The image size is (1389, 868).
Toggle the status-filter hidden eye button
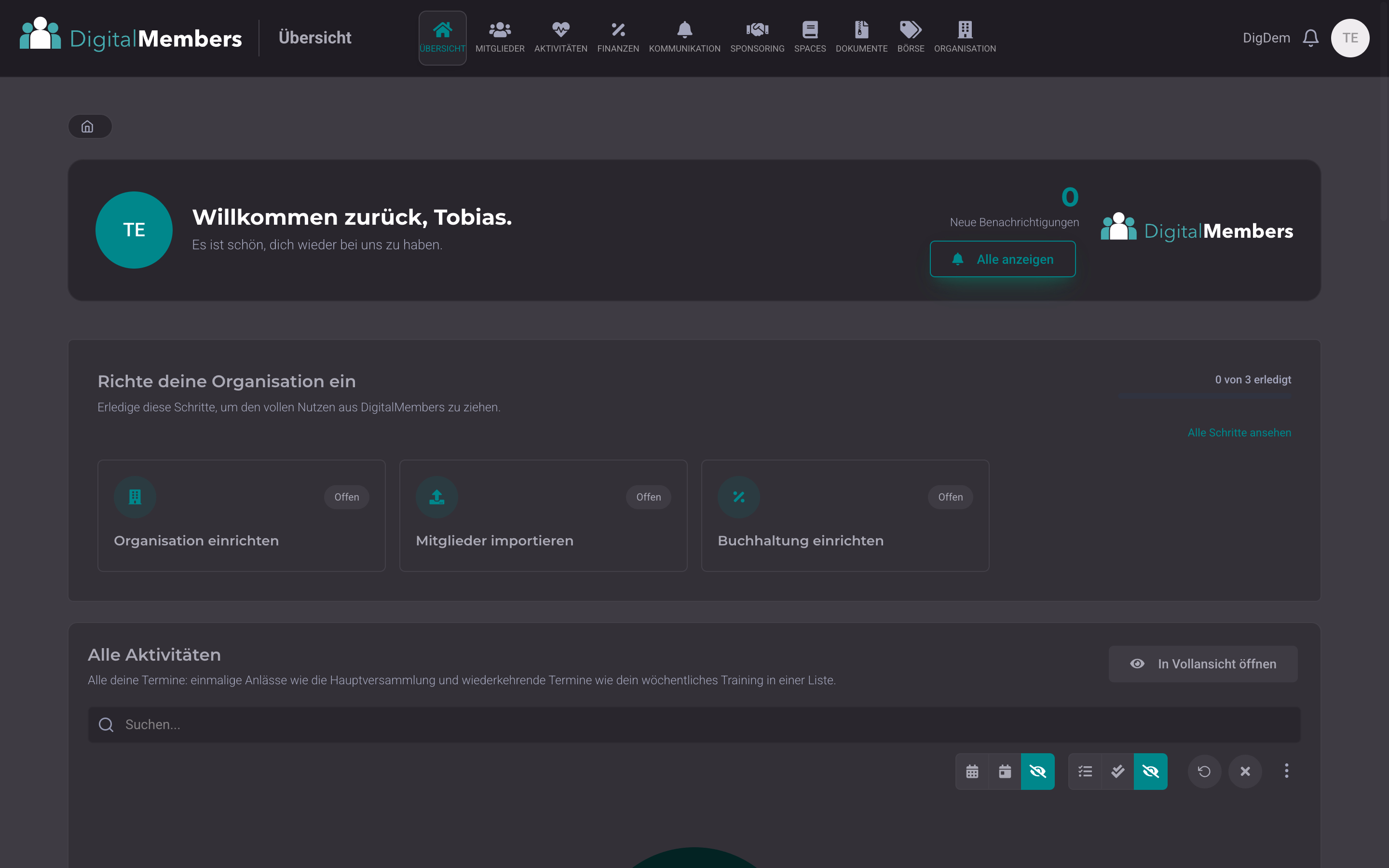[1151, 771]
